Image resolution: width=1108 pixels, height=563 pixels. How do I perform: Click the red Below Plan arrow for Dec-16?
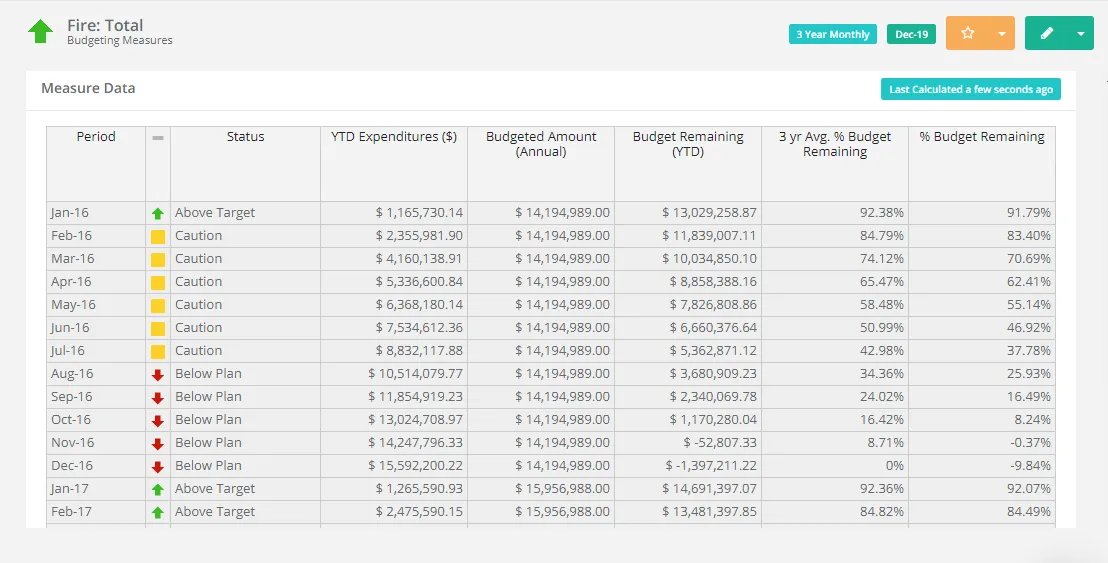click(157, 466)
